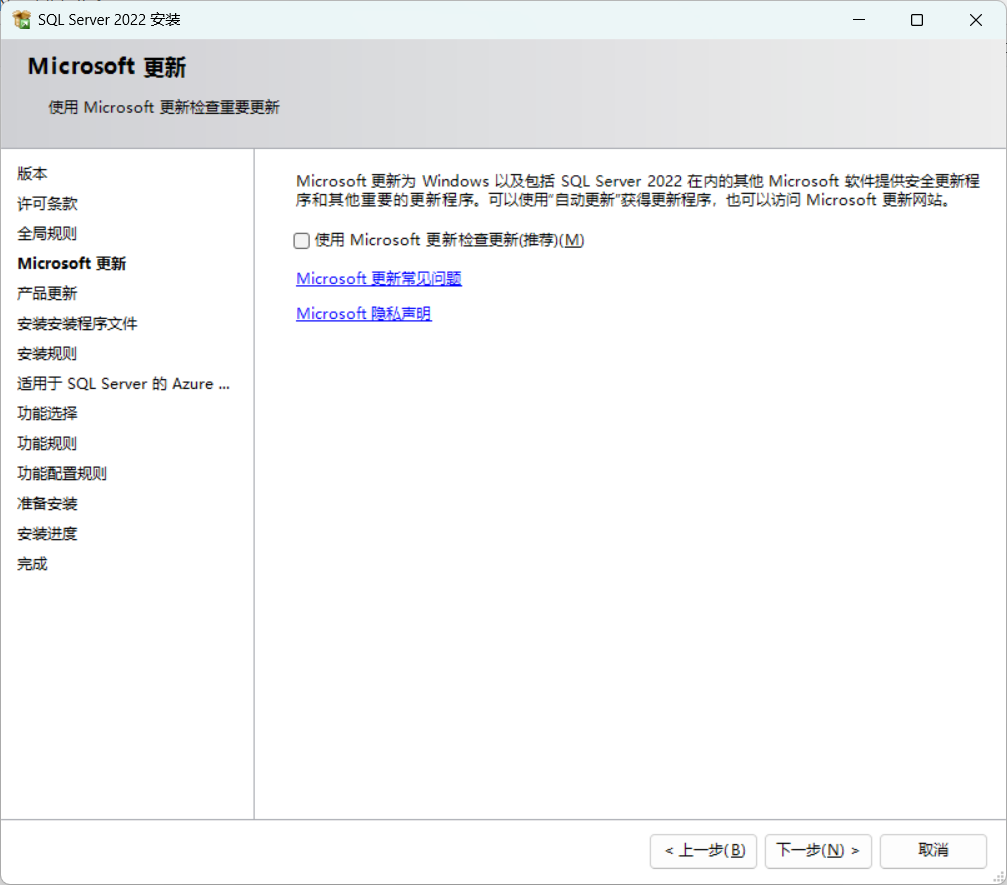Enable the "使用 Microsoft 更新检查更新" checkbox
The image size is (1007, 885).
pos(301,240)
